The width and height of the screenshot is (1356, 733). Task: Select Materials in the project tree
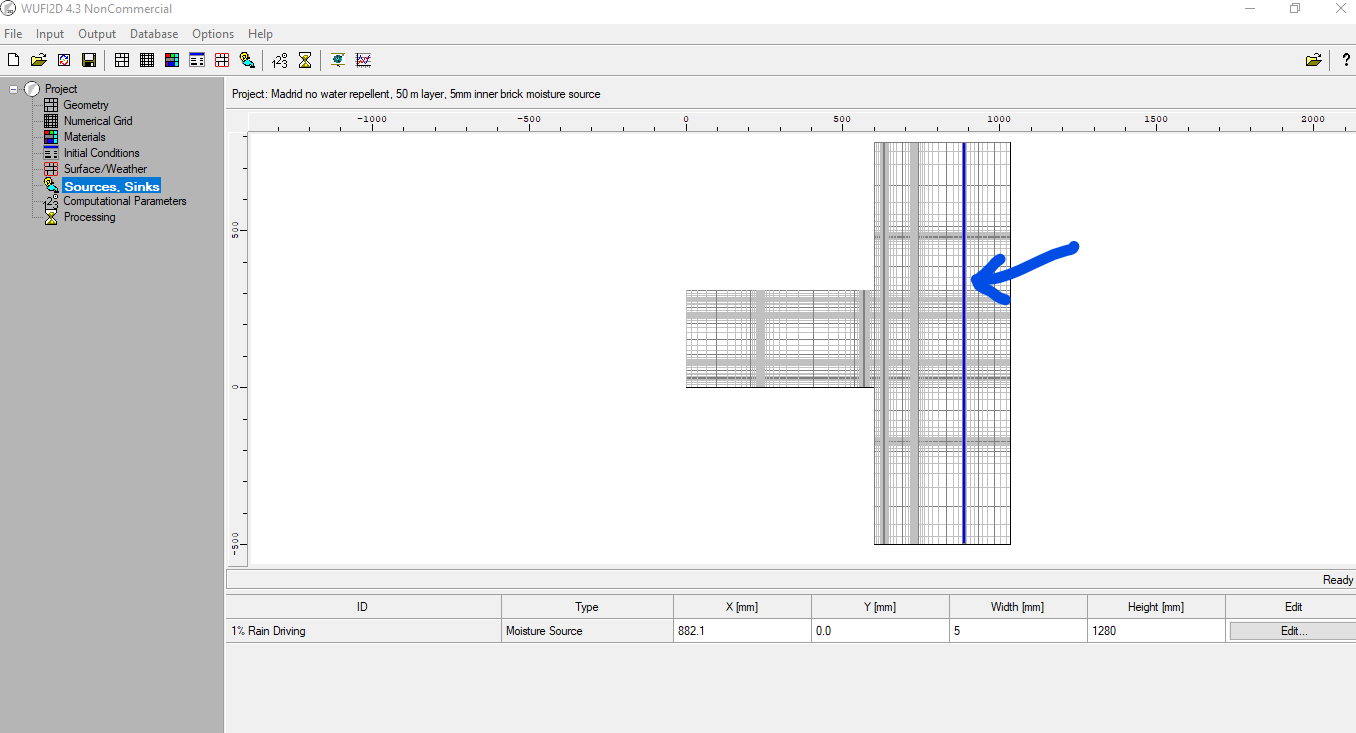click(x=84, y=137)
